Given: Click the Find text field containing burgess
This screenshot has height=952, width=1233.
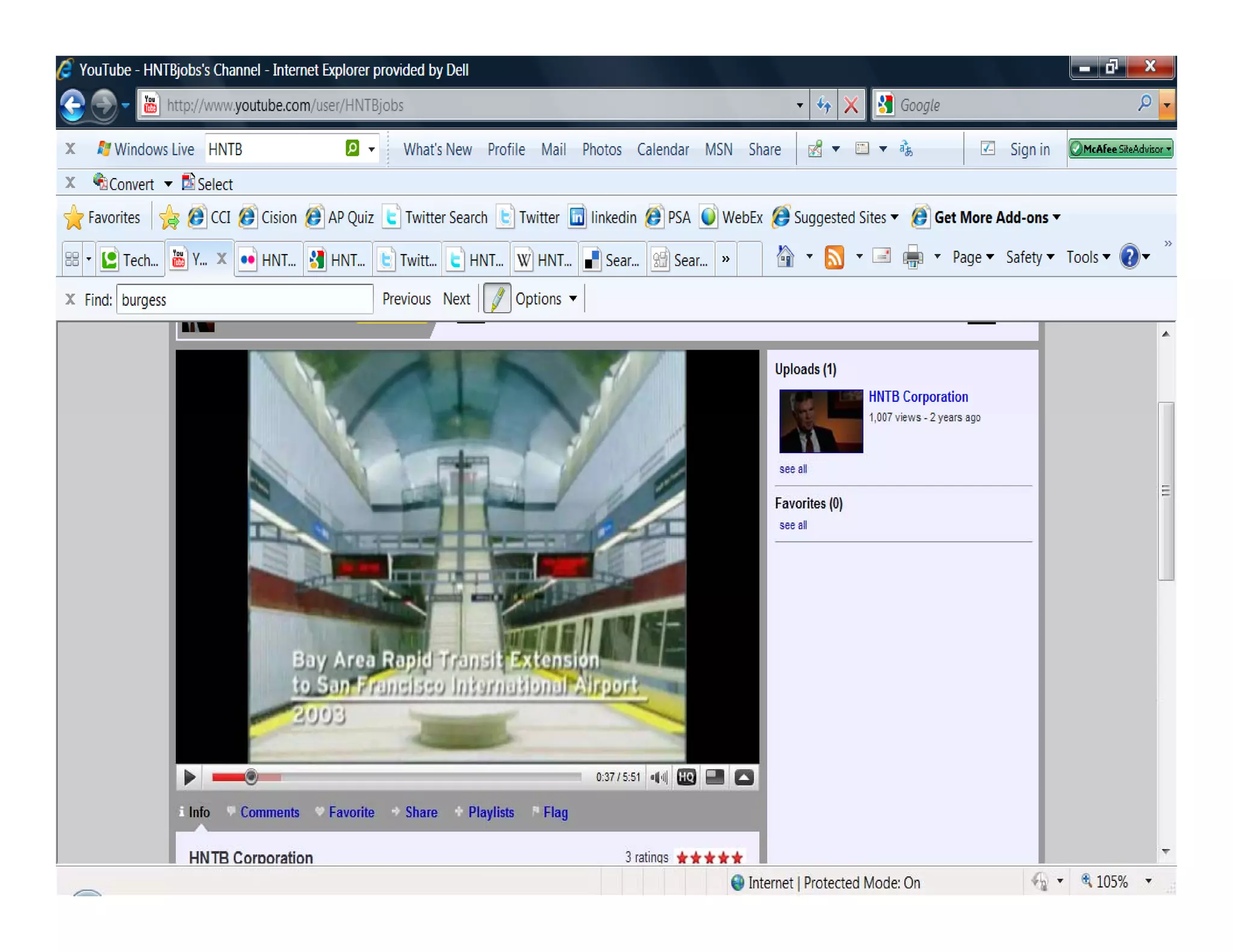Looking at the screenshot, I should [244, 300].
